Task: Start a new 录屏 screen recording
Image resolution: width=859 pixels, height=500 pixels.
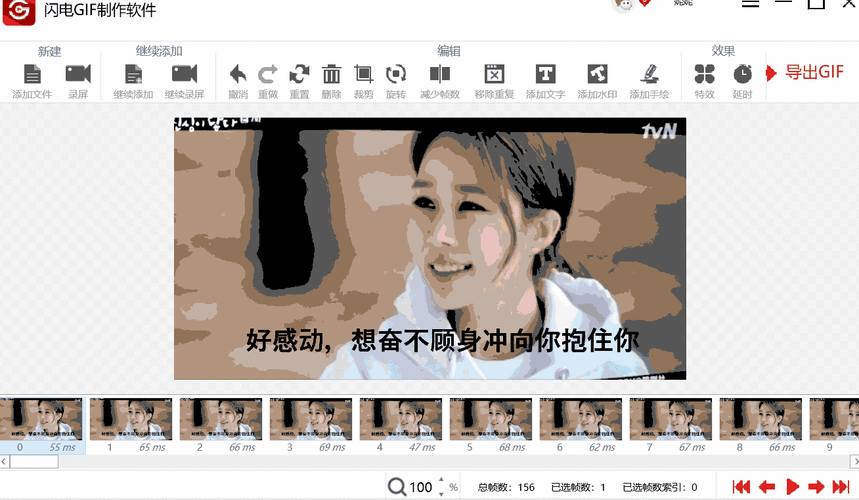Action: [x=78, y=74]
